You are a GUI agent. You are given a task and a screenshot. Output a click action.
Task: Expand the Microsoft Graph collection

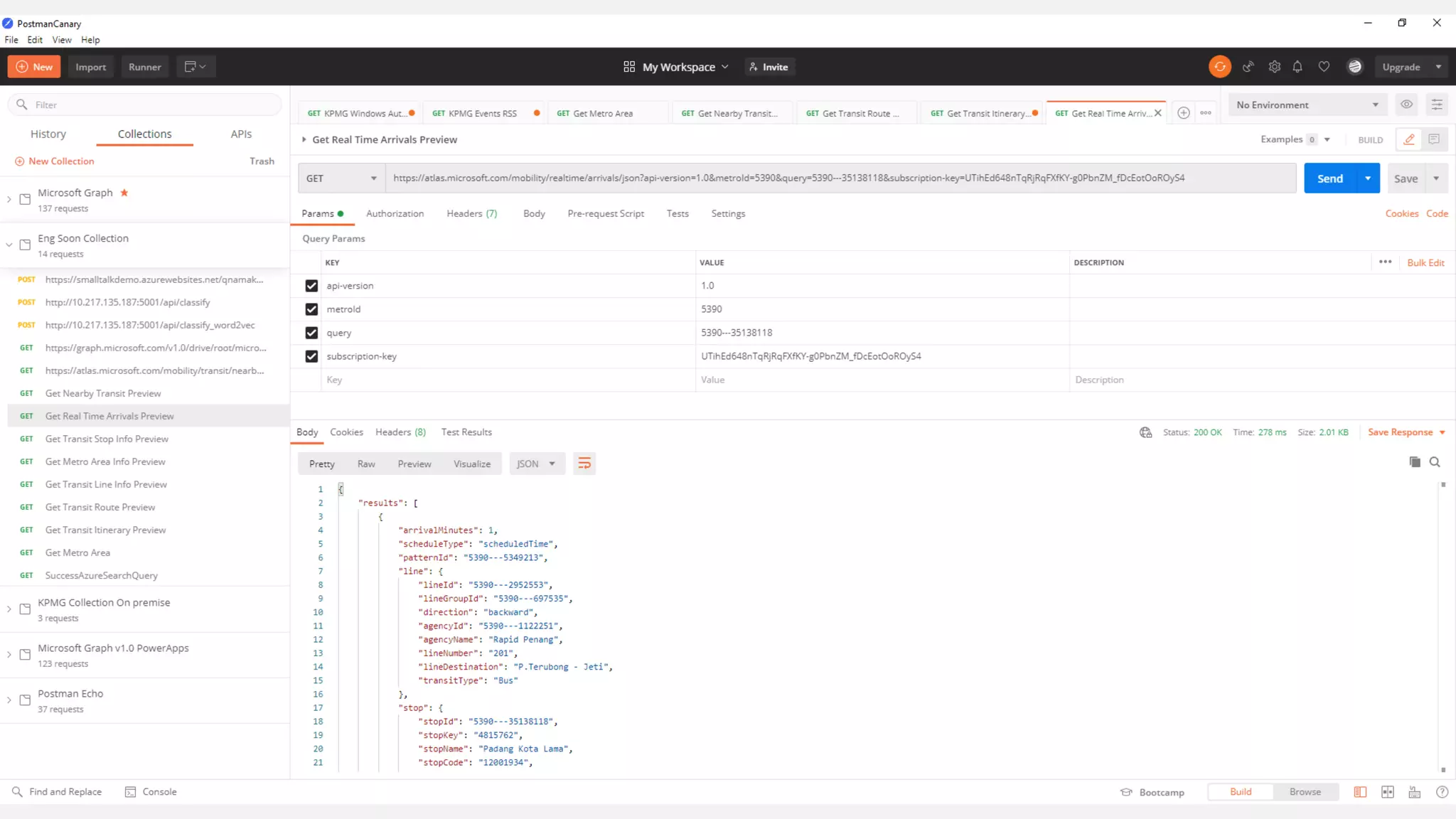pyautogui.click(x=9, y=200)
